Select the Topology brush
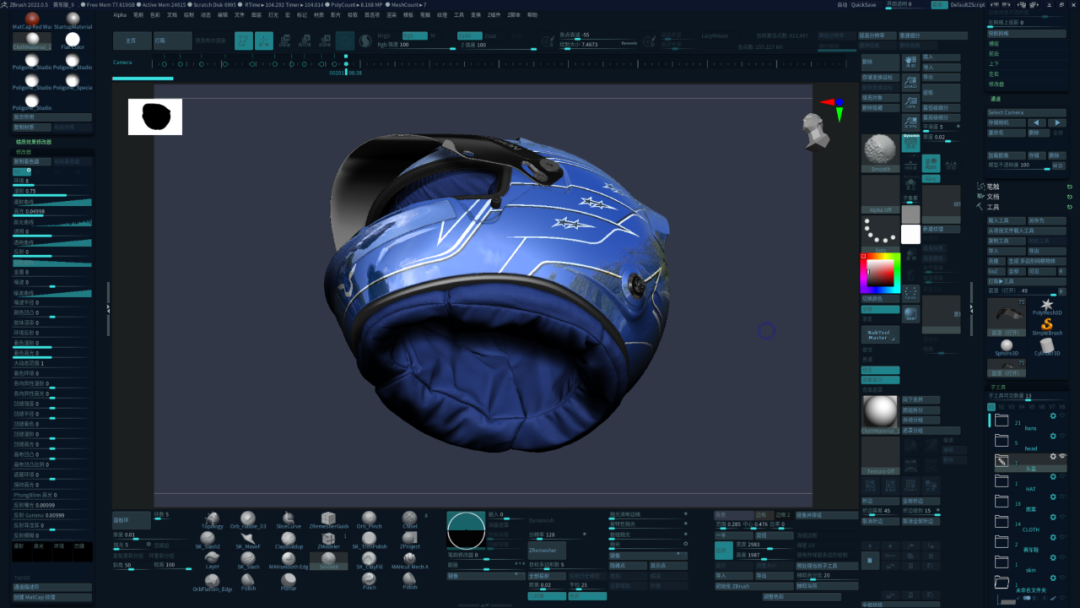The width and height of the screenshot is (1080, 608). pyautogui.click(x=212, y=520)
